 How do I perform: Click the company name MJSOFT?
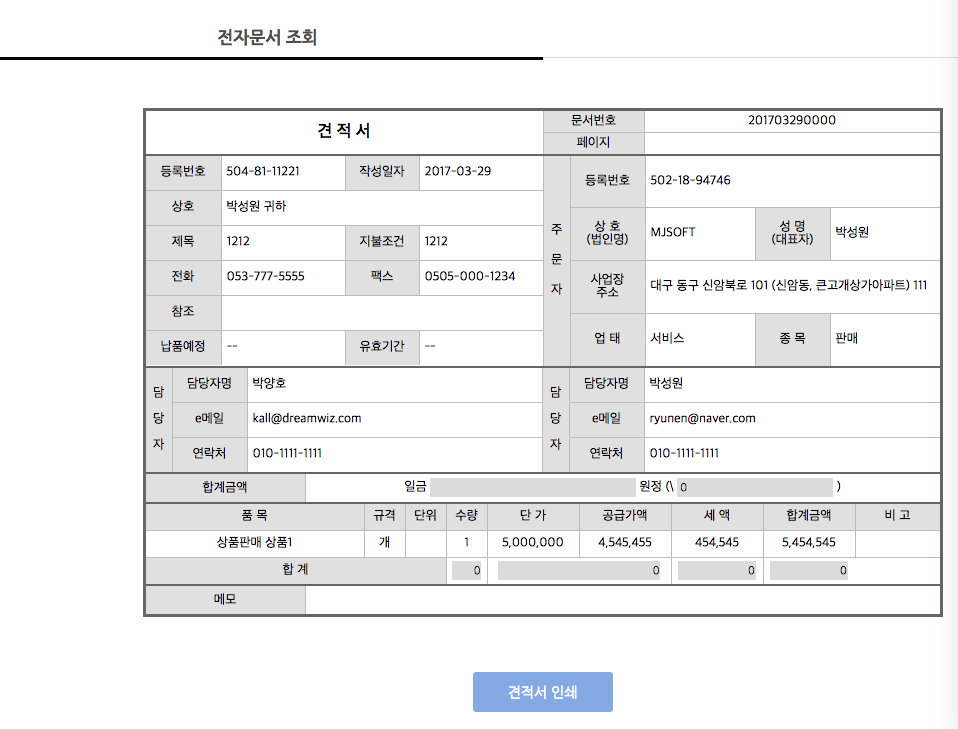673,232
